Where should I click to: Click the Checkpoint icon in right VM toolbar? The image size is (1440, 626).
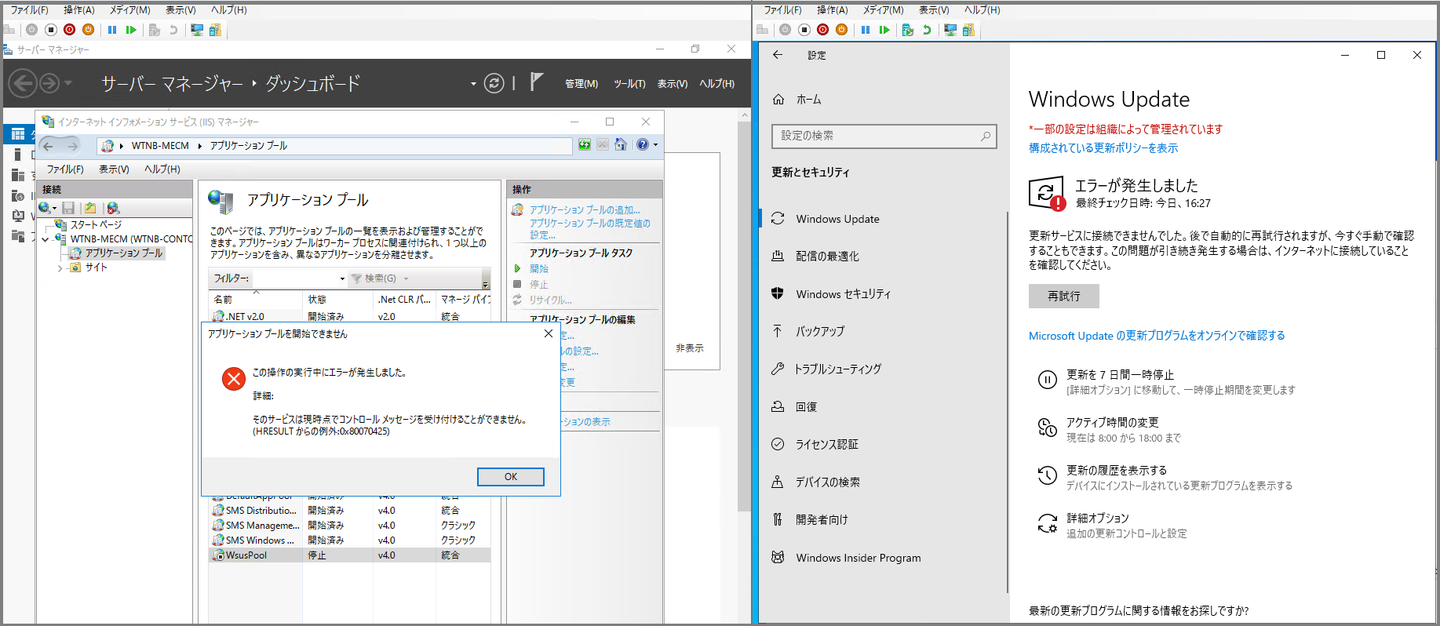pos(907,30)
